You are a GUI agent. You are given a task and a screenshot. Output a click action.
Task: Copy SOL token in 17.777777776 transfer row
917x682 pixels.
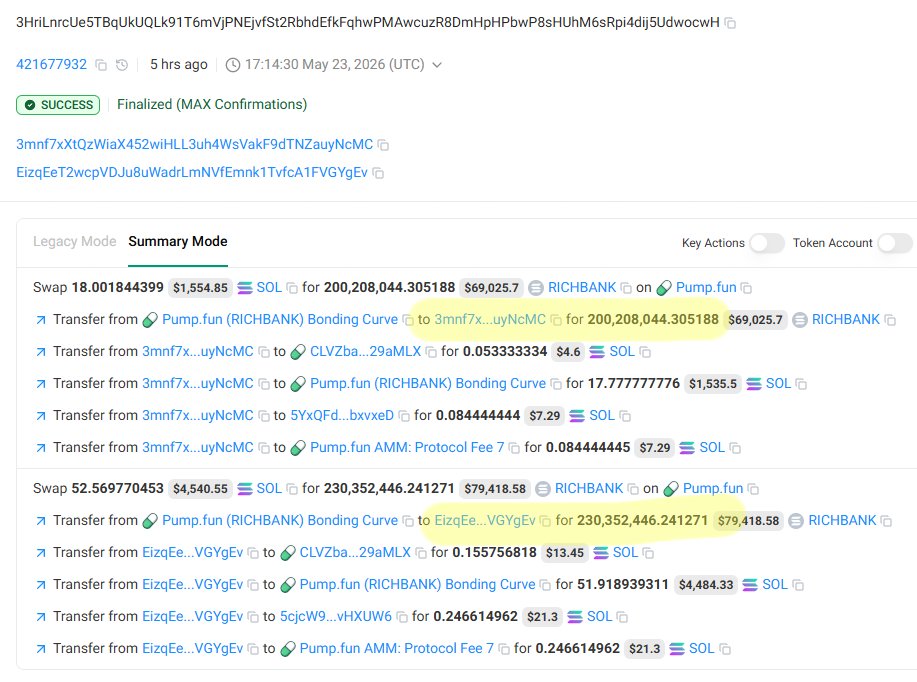tap(801, 384)
